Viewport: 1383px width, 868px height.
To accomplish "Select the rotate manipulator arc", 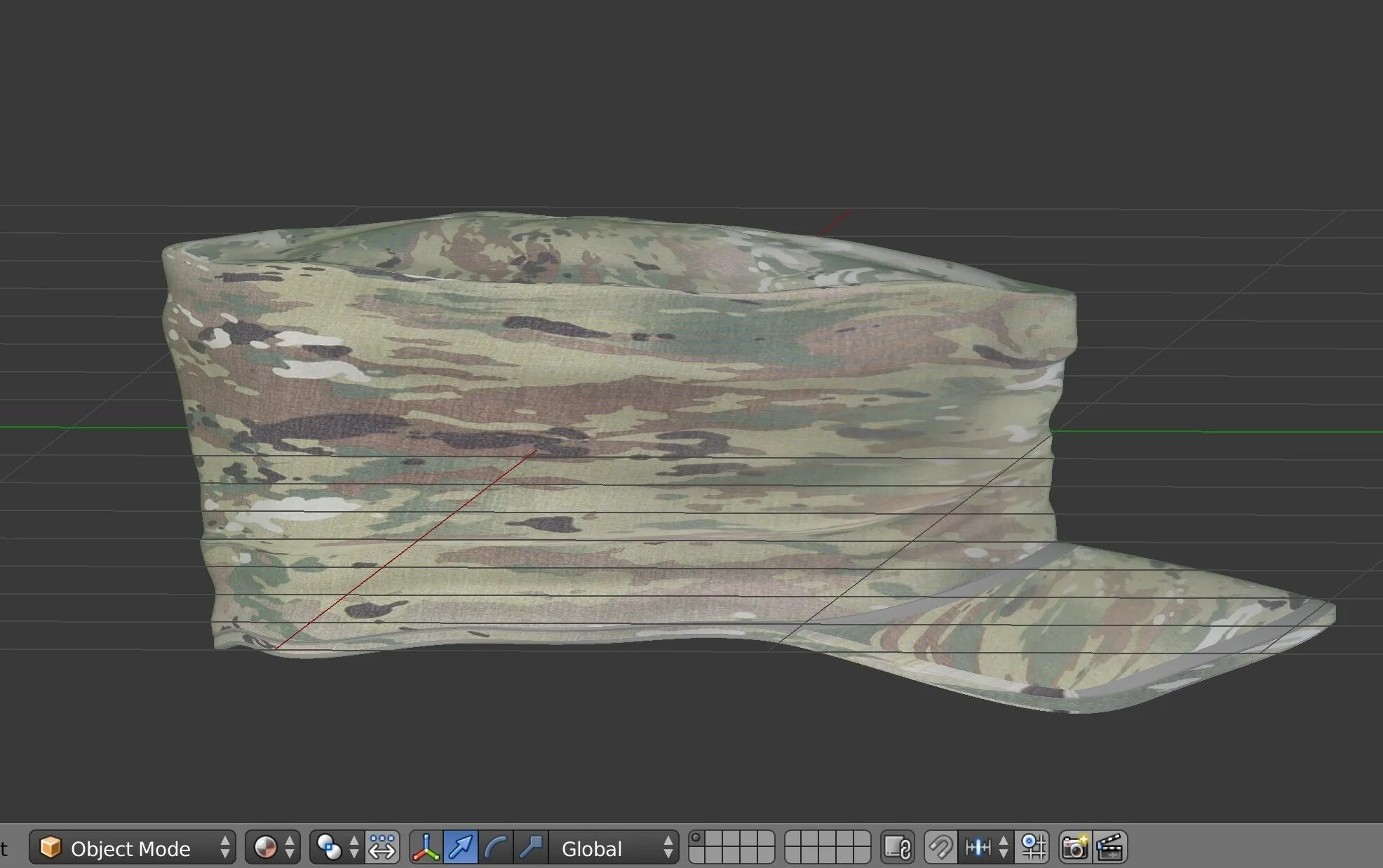I will click(x=496, y=848).
